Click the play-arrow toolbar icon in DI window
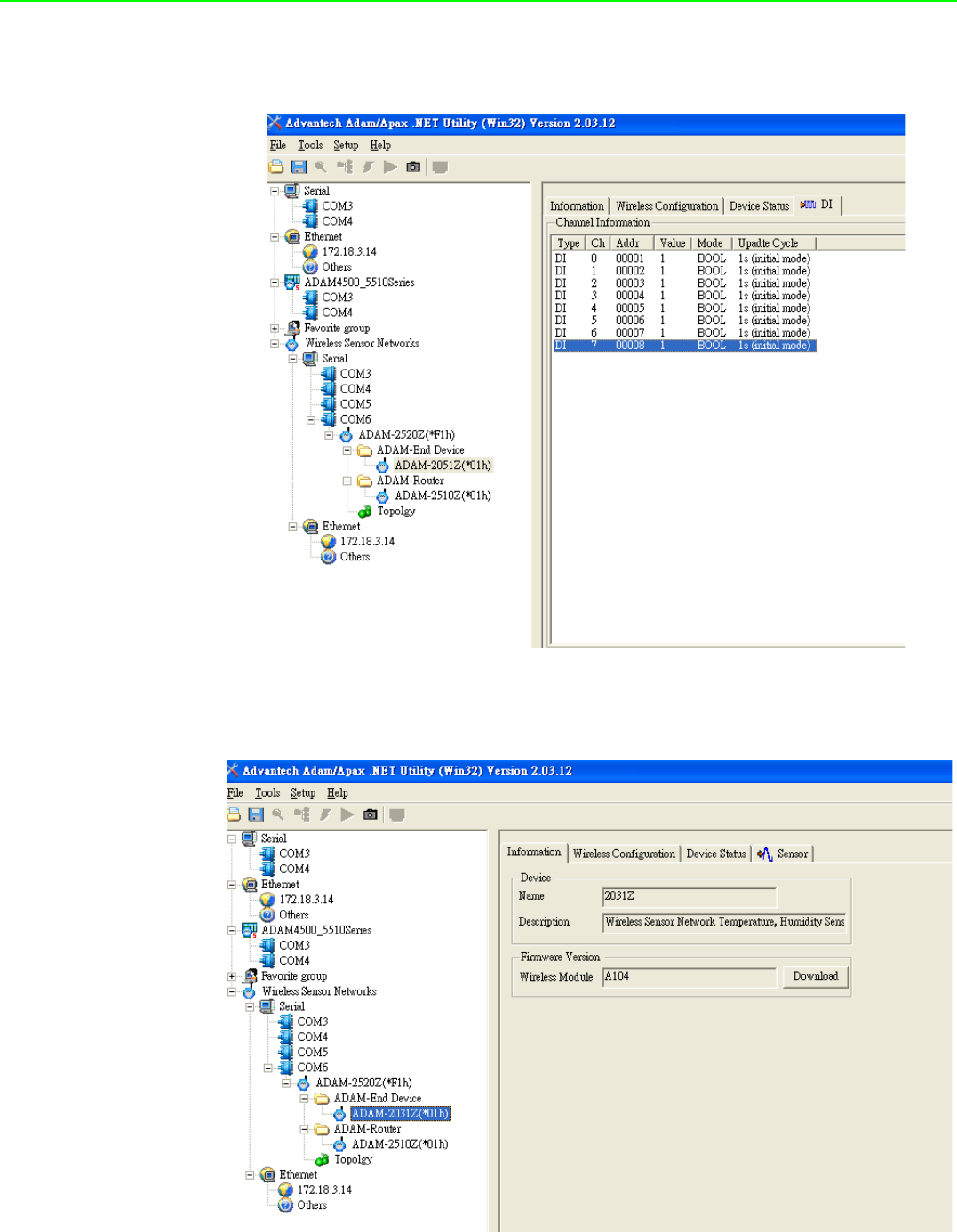Viewport: 957px width, 1232px height. click(390, 167)
